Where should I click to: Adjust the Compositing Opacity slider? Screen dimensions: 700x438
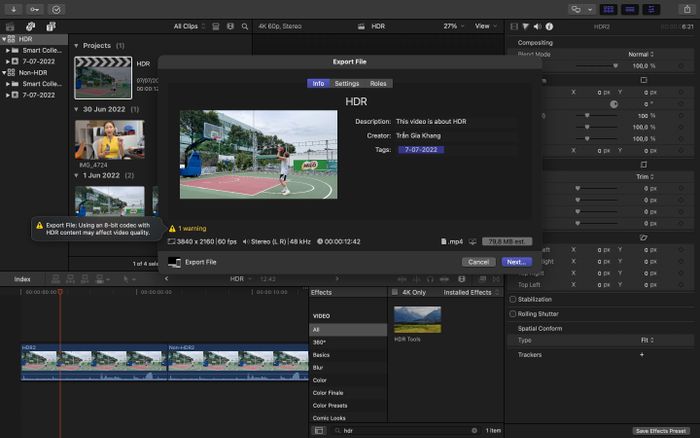click(x=596, y=66)
